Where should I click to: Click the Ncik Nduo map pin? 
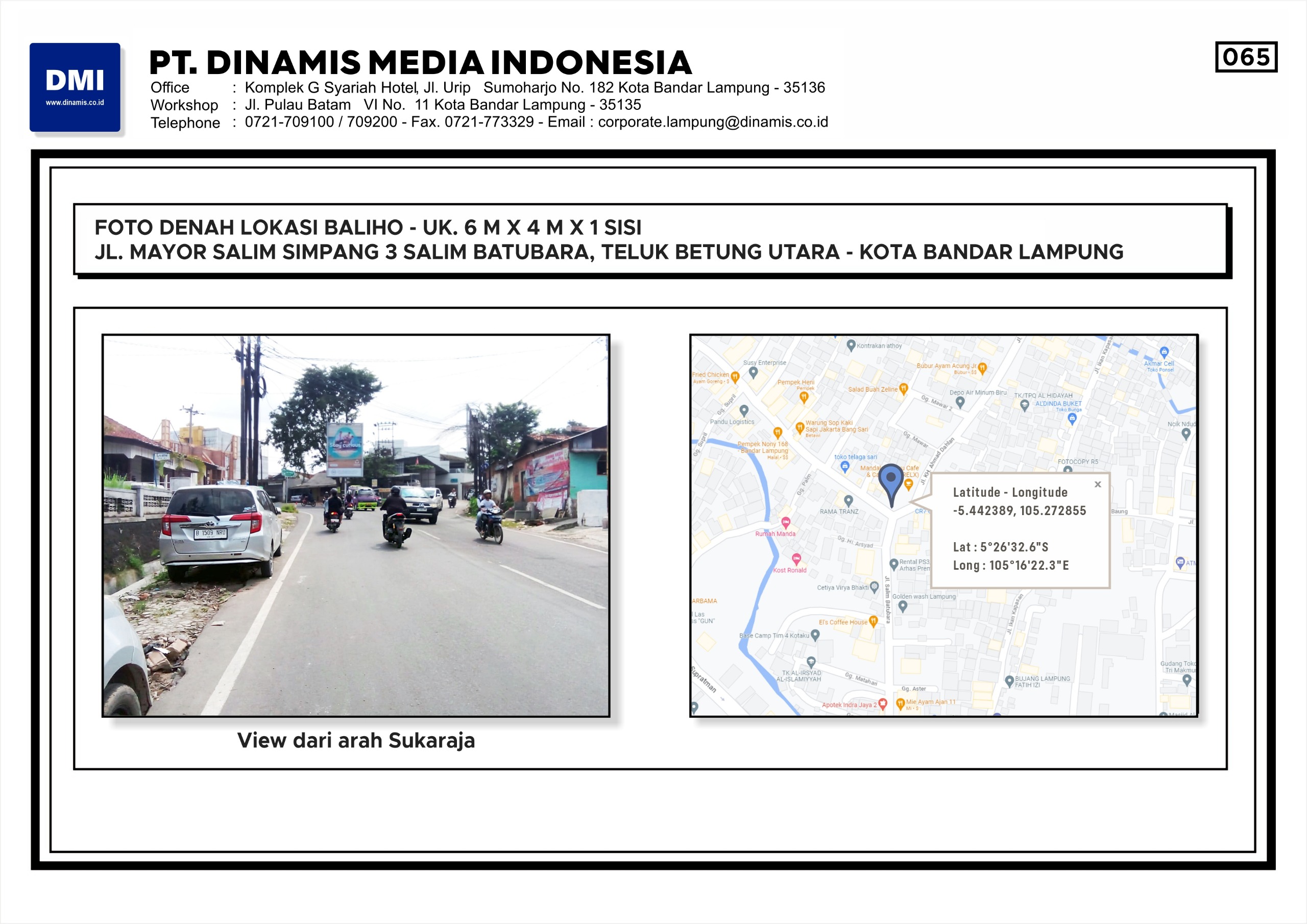click(1187, 434)
